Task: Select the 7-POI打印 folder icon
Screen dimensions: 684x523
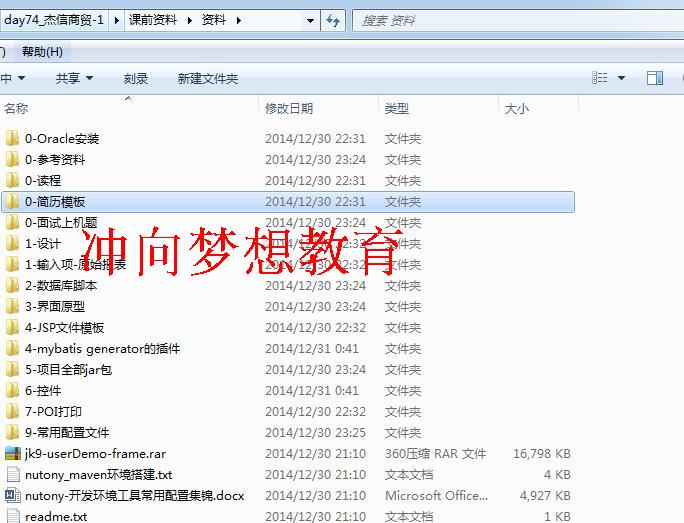Action: tap(13, 411)
